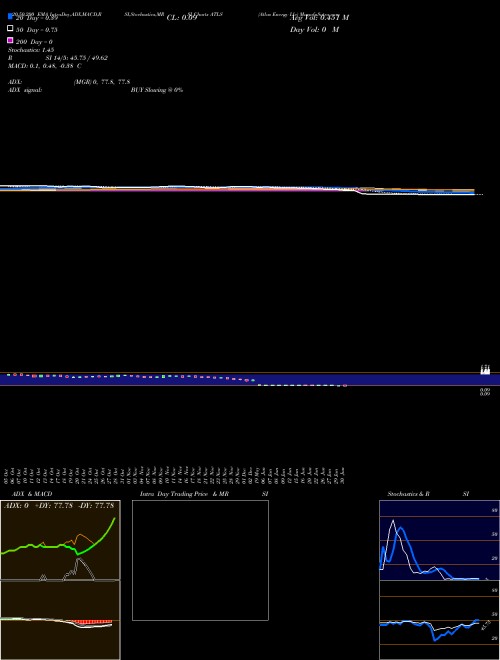Click the 'MACD: 0.1, 0.48, -0.38 C' line

coord(45,66)
